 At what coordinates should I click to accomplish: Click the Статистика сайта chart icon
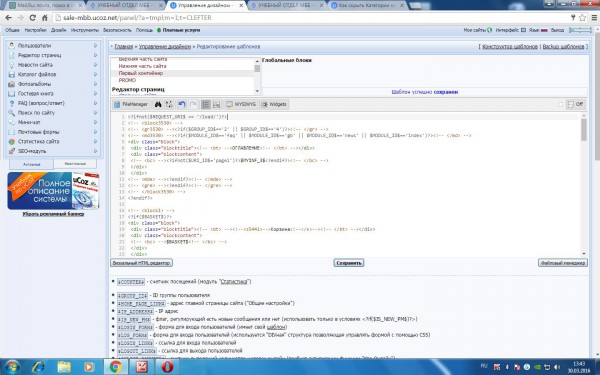[11, 141]
